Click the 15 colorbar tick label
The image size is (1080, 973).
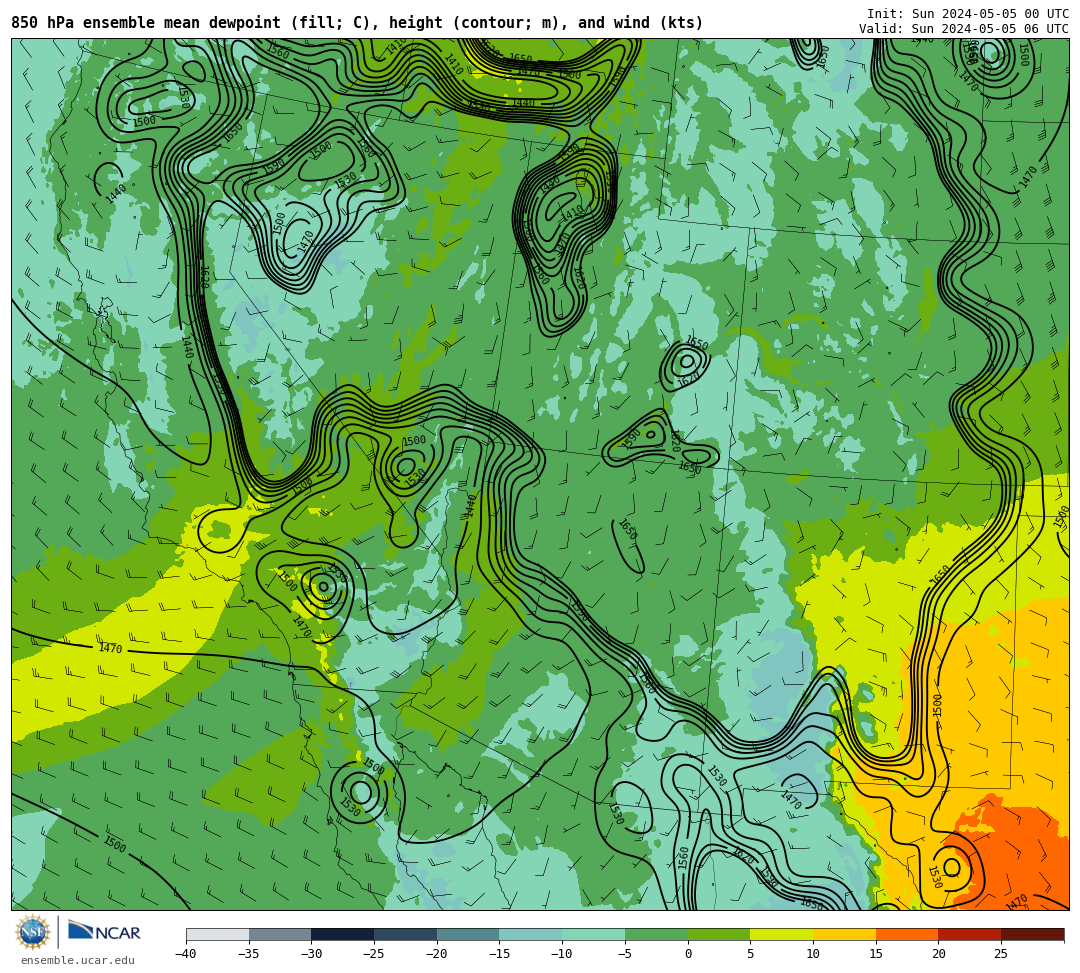coord(876,954)
